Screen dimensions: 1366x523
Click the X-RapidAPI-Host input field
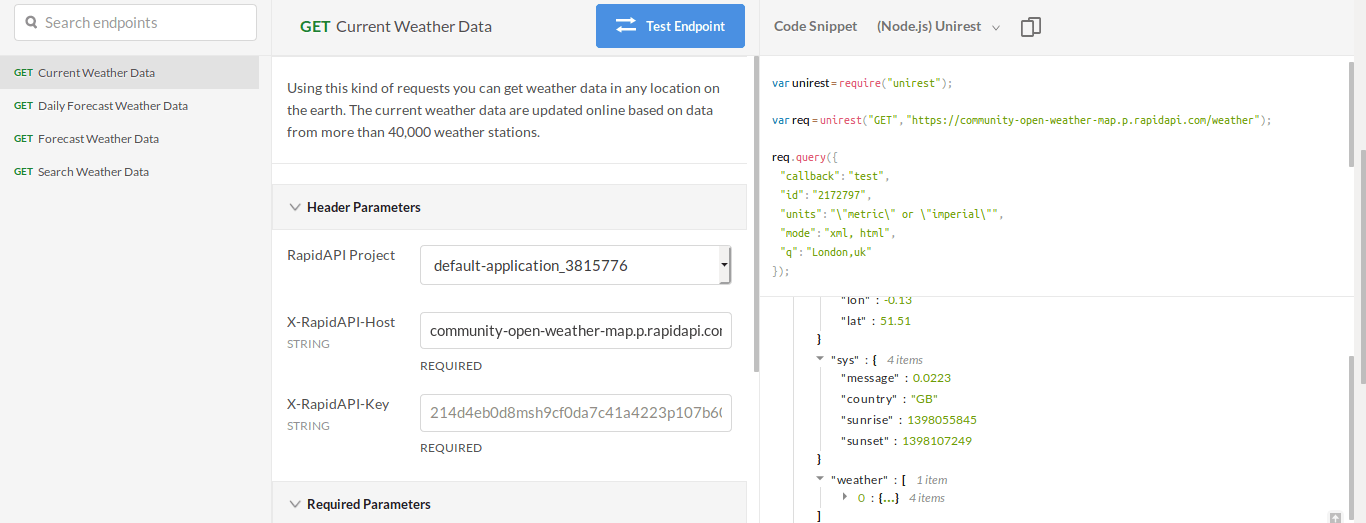(575, 330)
